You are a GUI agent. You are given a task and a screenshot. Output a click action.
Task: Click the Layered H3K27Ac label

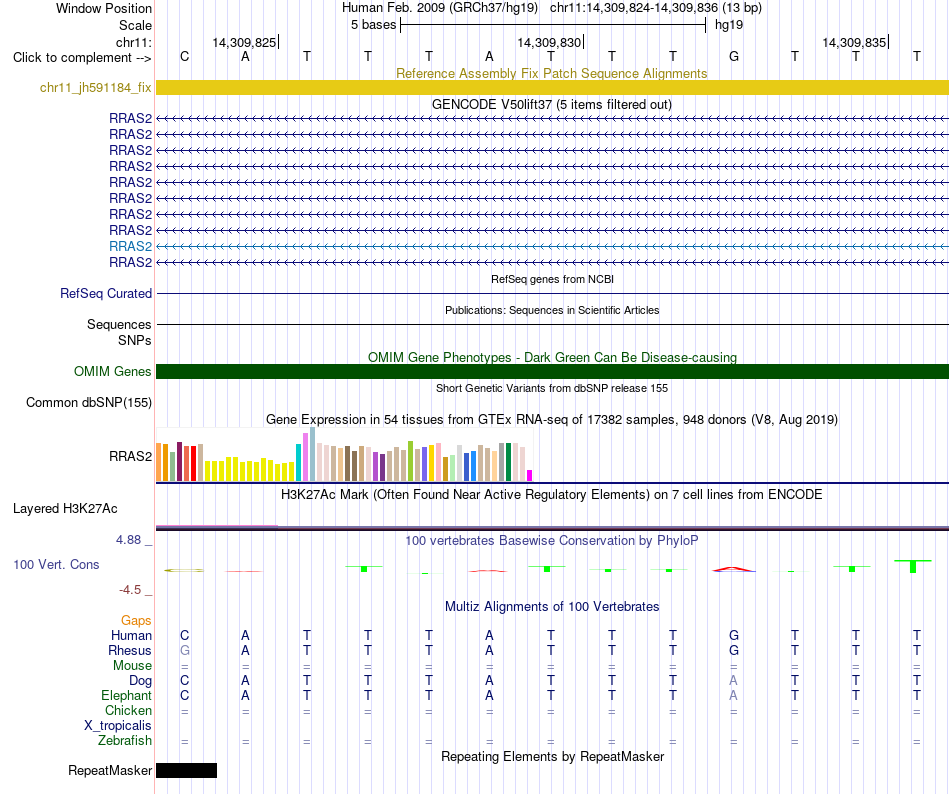pyautogui.click(x=65, y=508)
